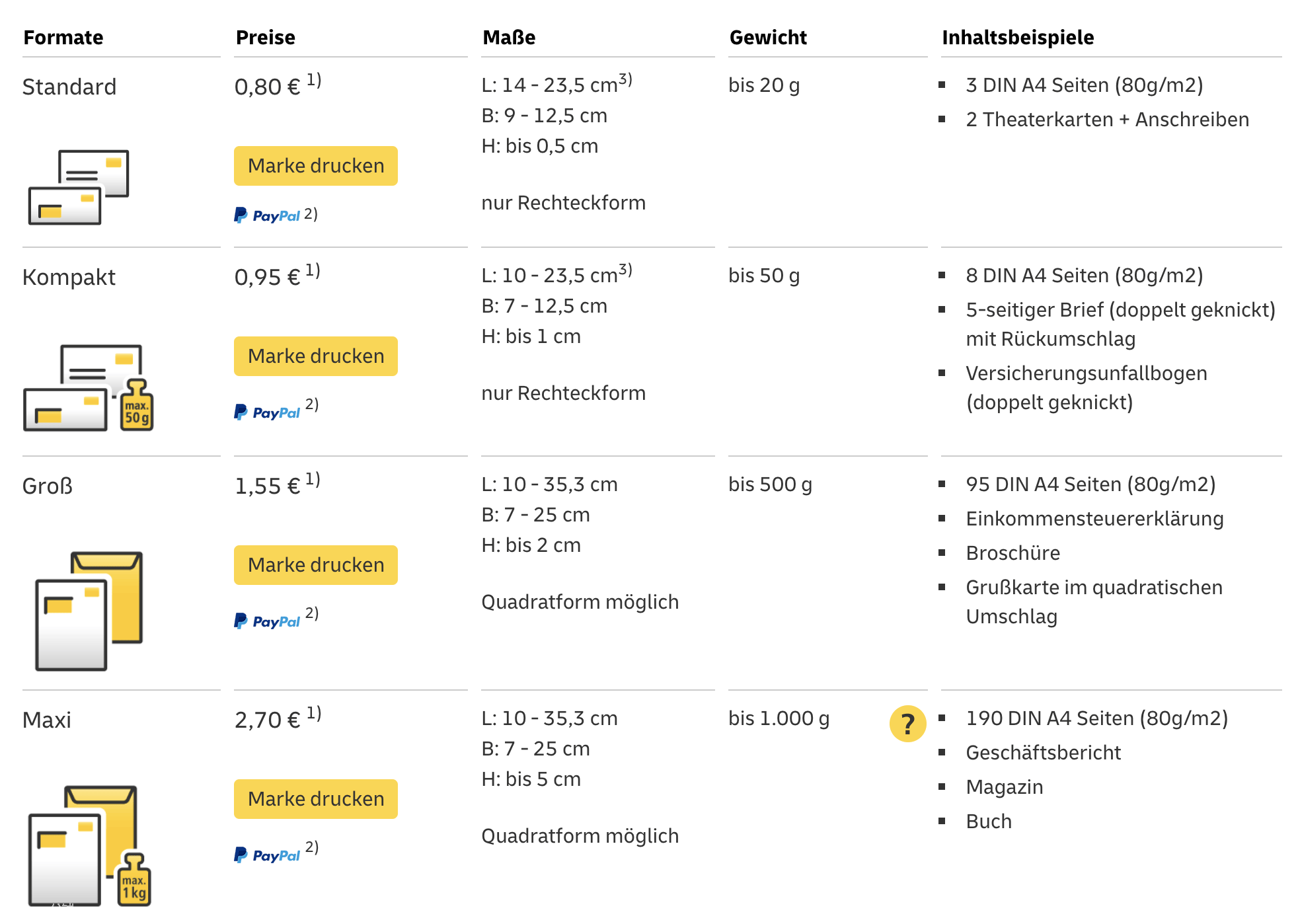Open the question mark help icon for Maxi weight

[907, 724]
